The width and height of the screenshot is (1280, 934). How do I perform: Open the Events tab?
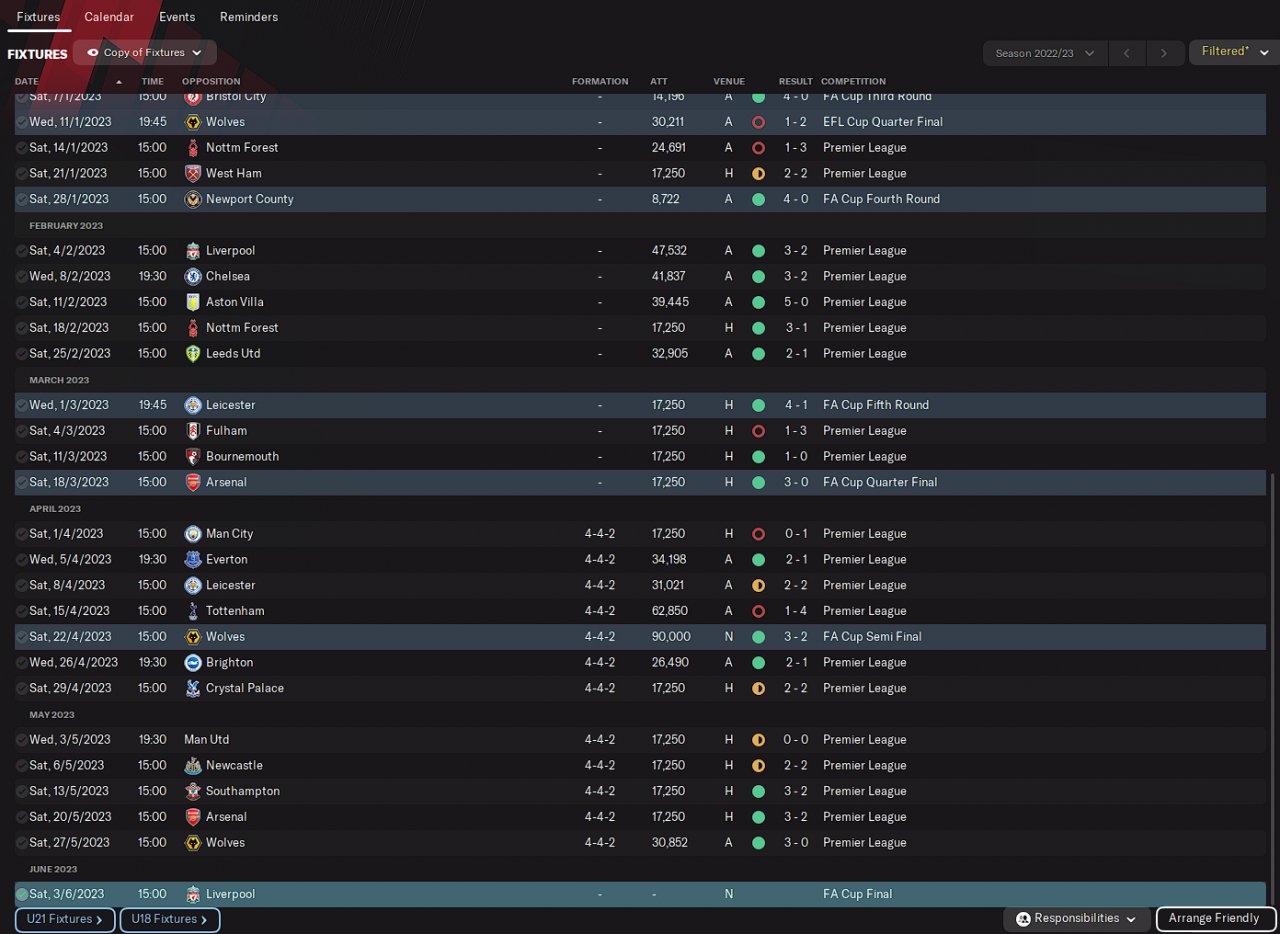[177, 17]
